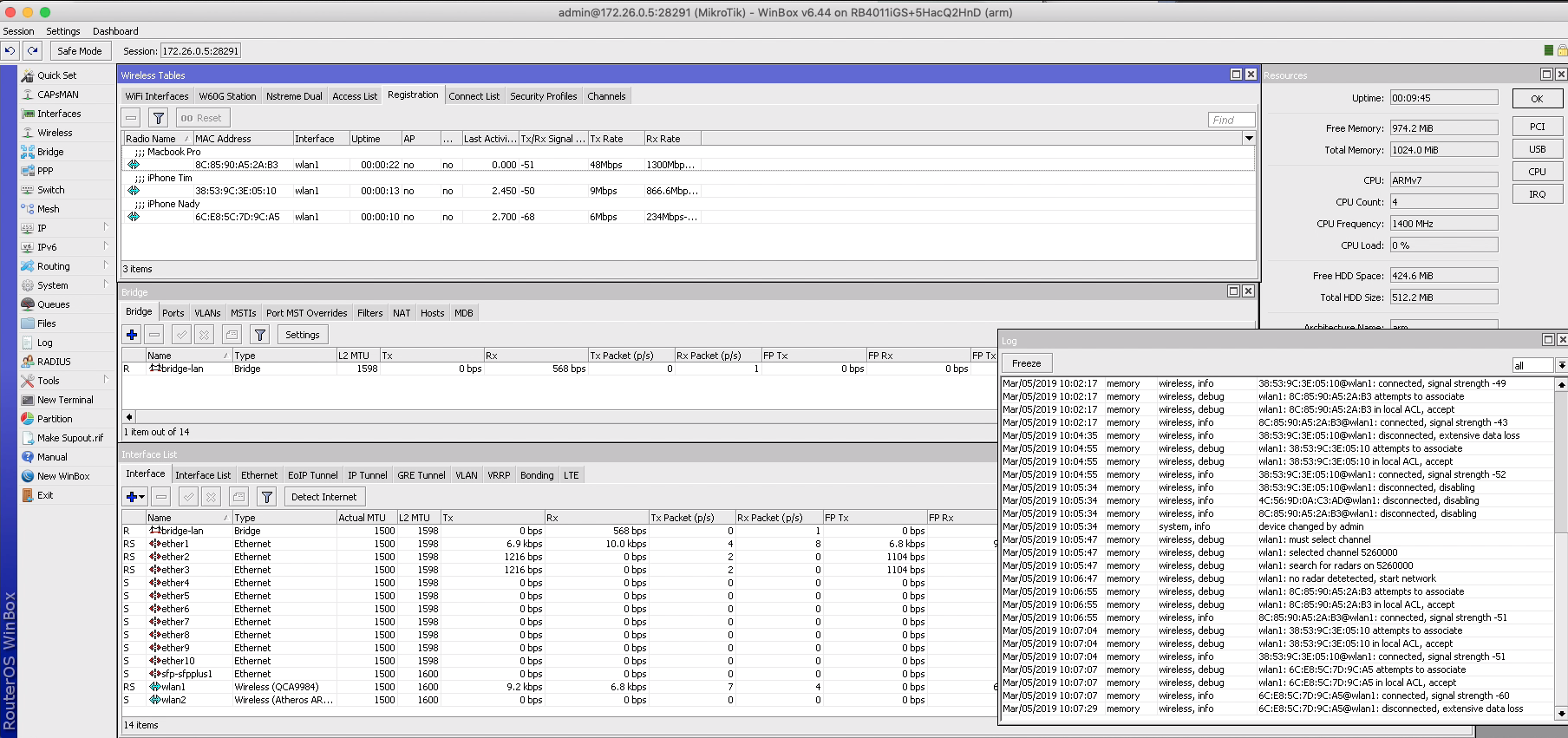The width and height of the screenshot is (1568, 738).
Task: Open the add-interface dropdown in Interface List
Action: [x=135, y=497]
